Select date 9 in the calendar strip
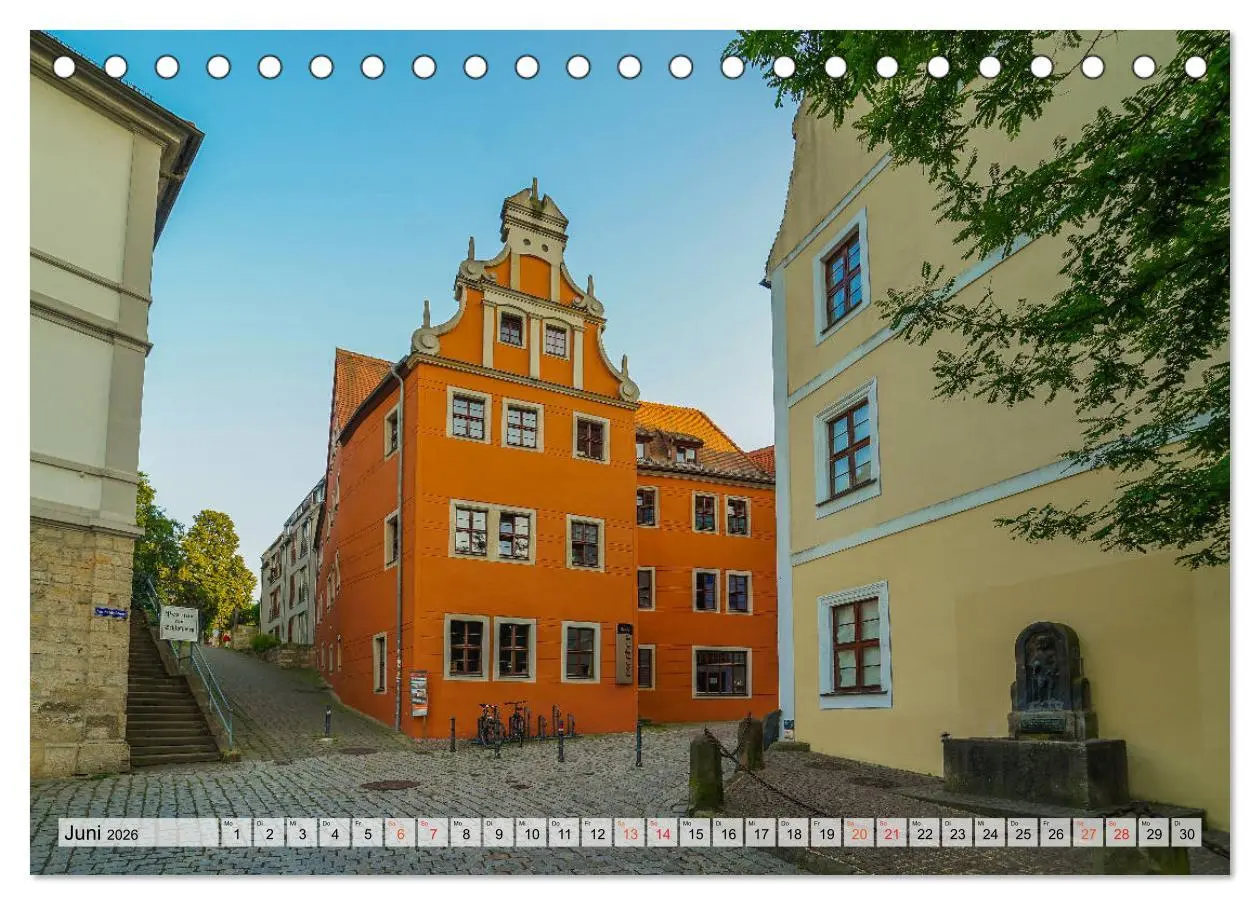 pyautogui.click(x=498, y=833)
